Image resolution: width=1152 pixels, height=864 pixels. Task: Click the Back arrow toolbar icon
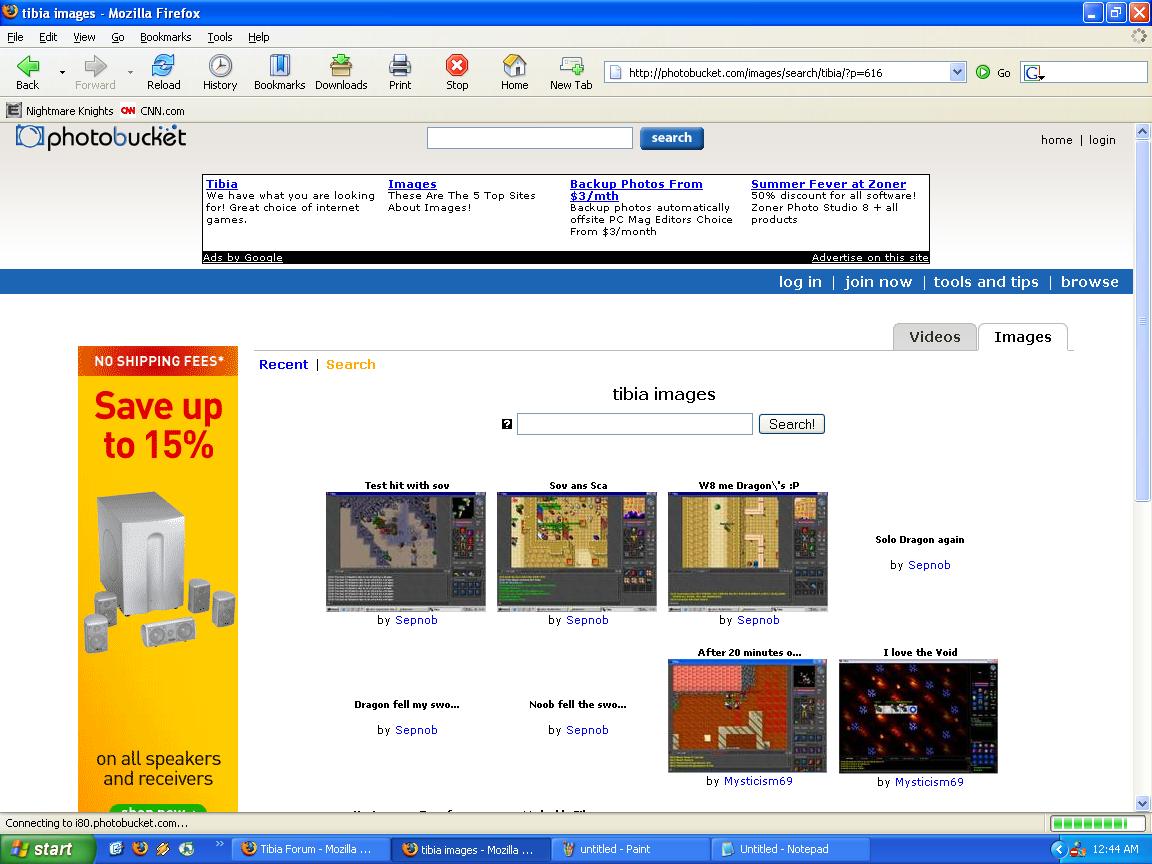(28, 67)
